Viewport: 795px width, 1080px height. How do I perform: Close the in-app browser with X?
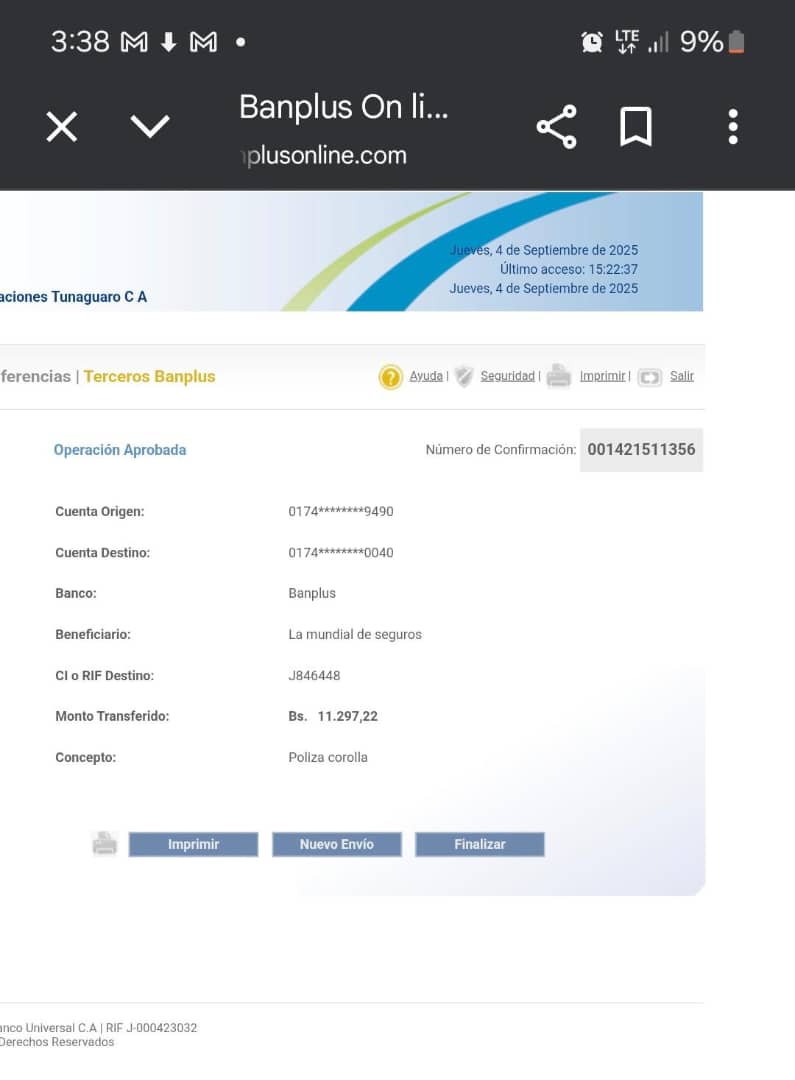coord(62,127)
